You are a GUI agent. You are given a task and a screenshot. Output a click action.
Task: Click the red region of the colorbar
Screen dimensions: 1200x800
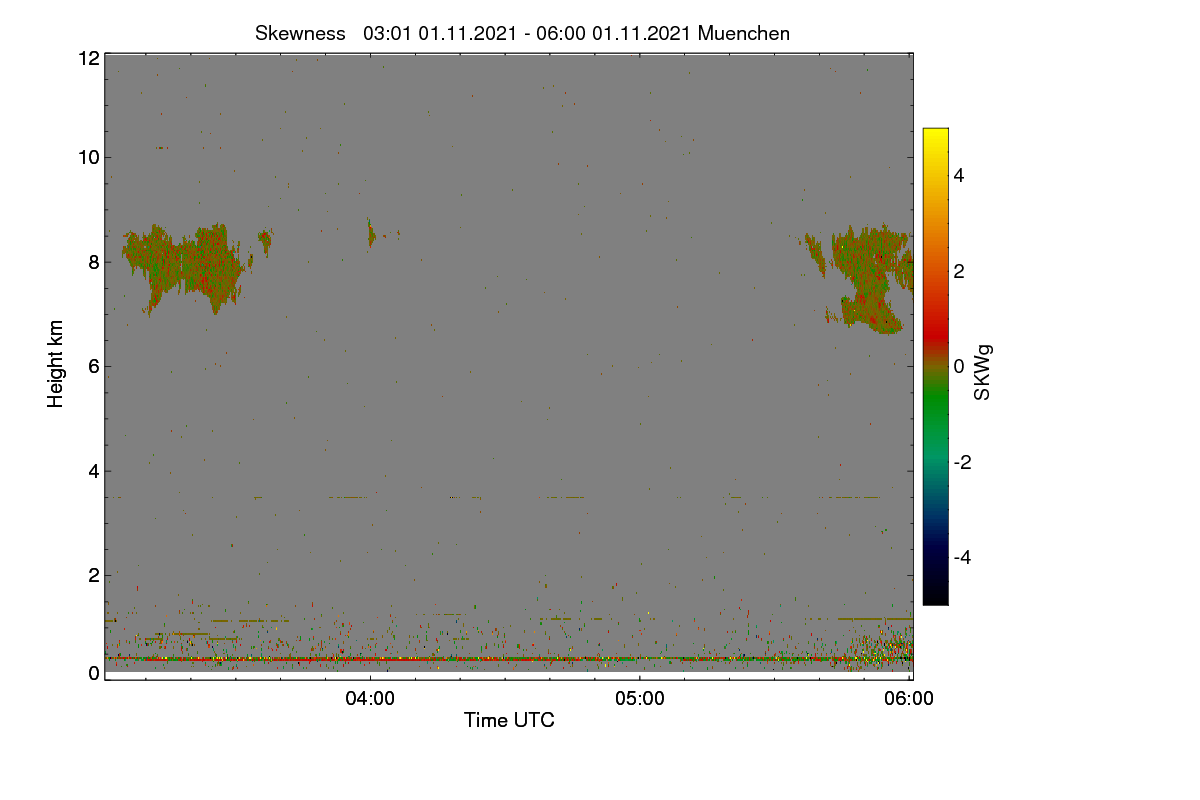935,330
